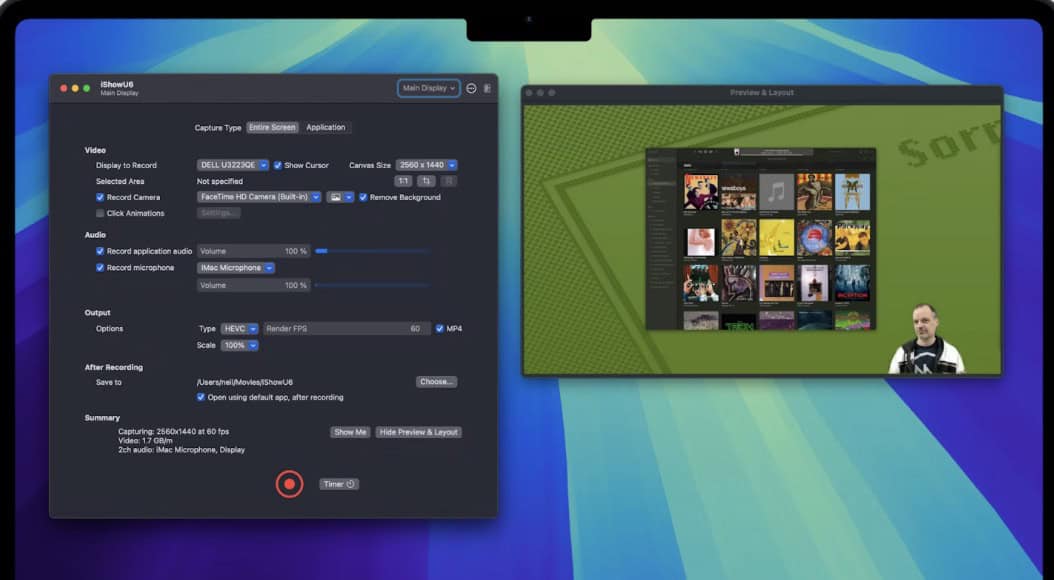Screen dimensions: 1054x580
Task: Click the save path '/Users/neil/Movies/iShowU6'
Action: point(245,382)
